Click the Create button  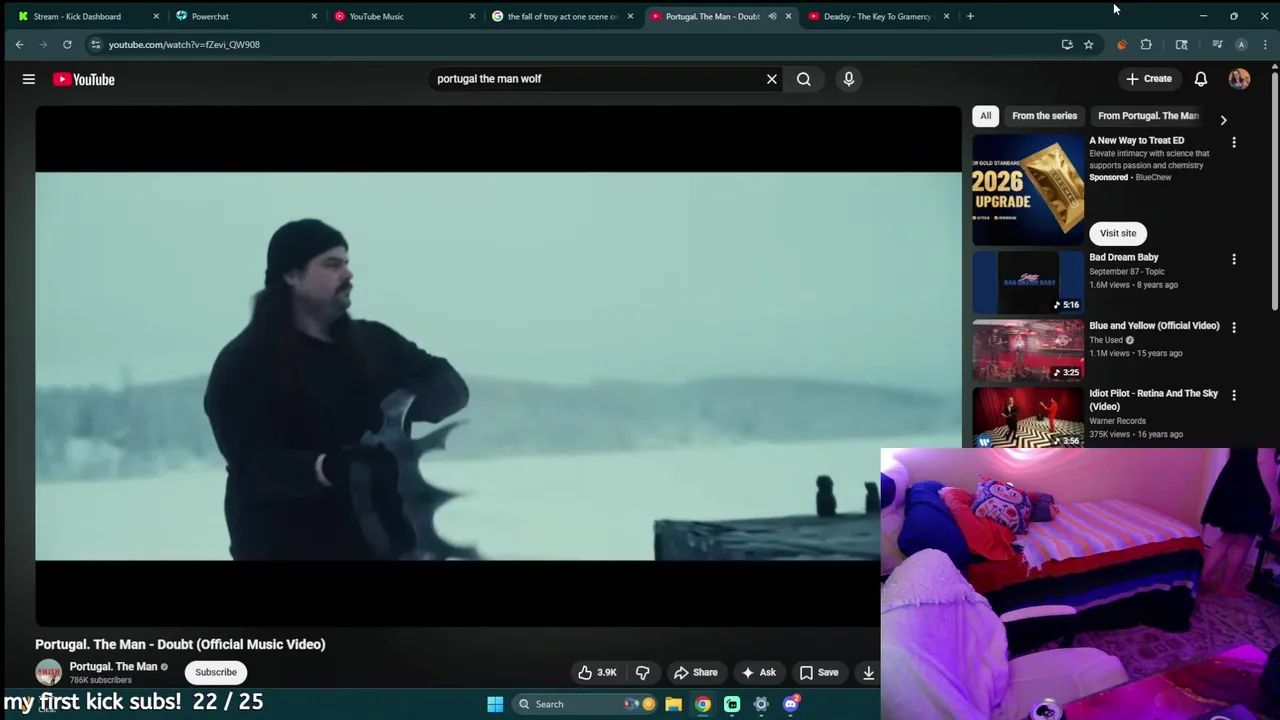1148,79
